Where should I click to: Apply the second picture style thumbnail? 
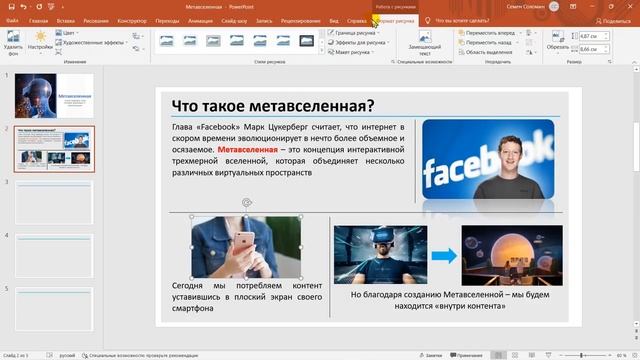pos(190,40)
